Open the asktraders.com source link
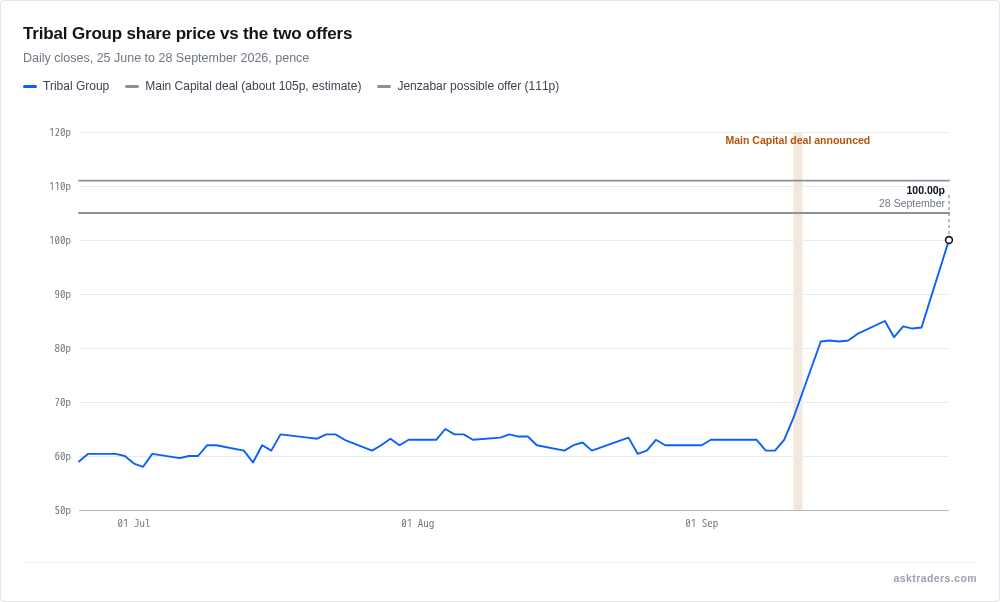This screenshot has height=602, width=1000. 935,578
